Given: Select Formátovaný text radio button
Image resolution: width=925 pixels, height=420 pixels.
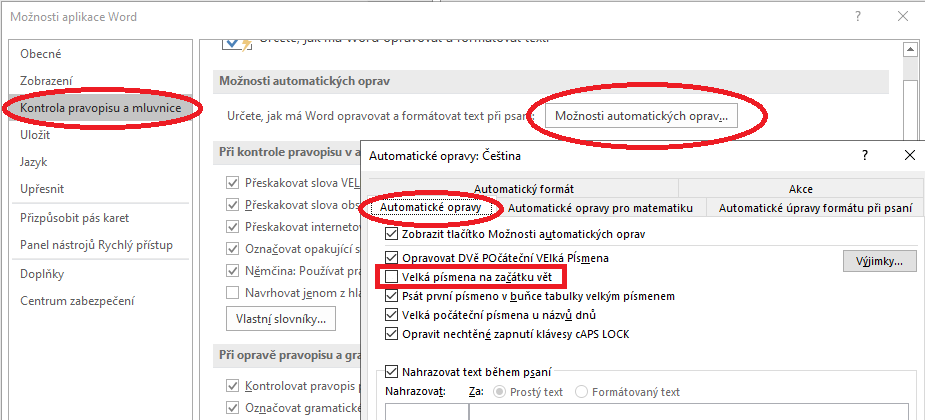Looking at the screenshot, I should pyautogui.click(x=582, y=392).
